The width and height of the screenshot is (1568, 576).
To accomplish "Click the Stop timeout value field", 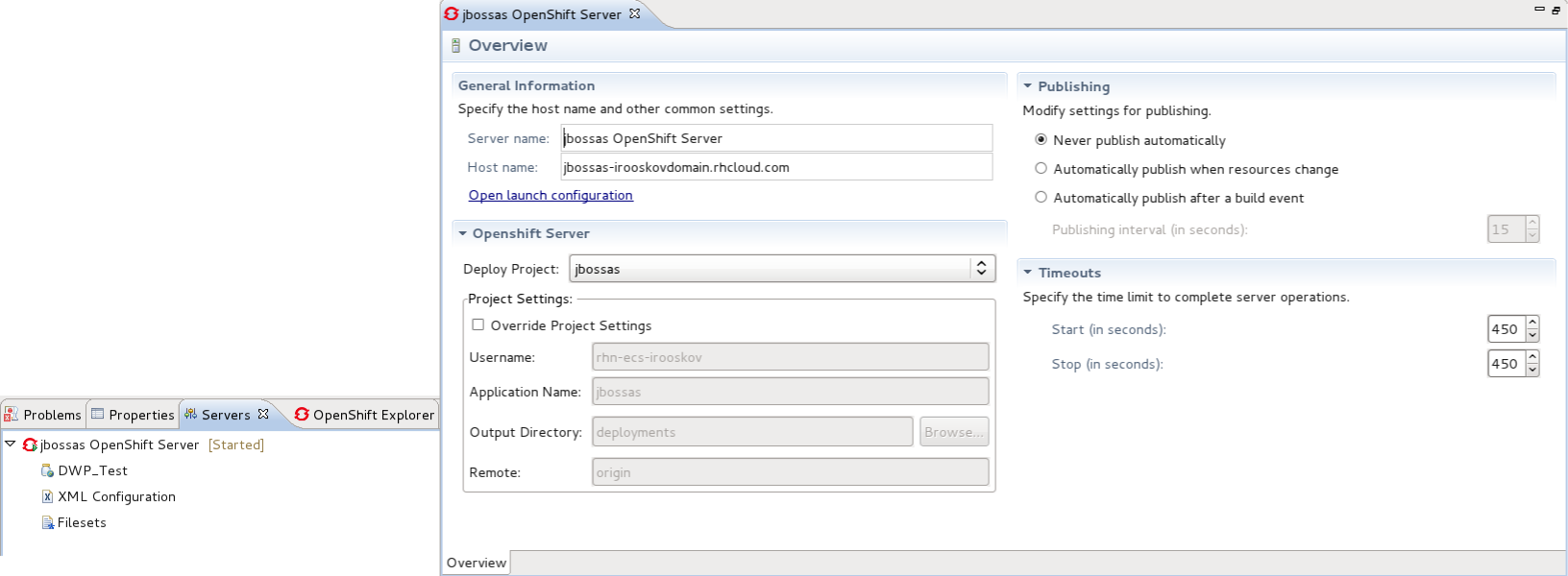I will coord(1507,364).
